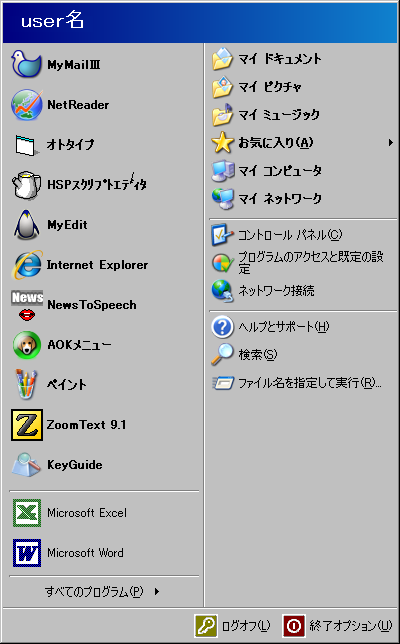Open the マイ ドキュメント folder icon

pos(223,59)
